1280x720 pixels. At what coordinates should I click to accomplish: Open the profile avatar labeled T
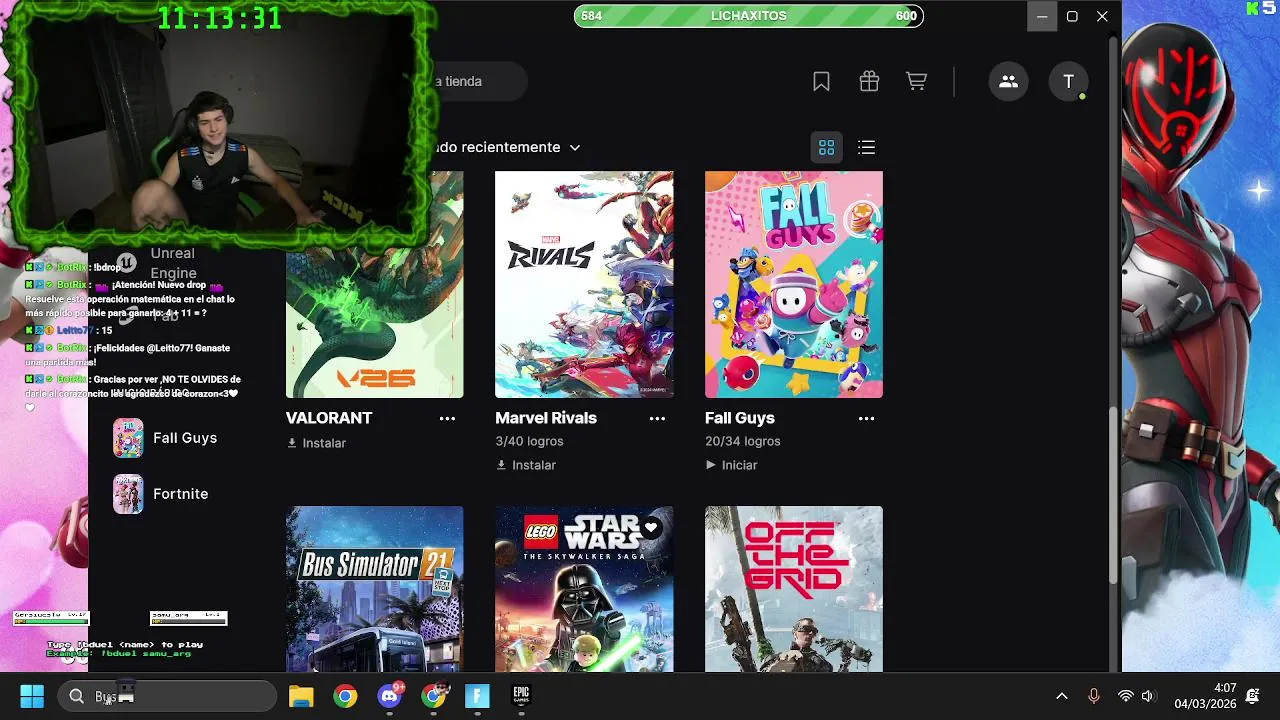point(1068,82)
